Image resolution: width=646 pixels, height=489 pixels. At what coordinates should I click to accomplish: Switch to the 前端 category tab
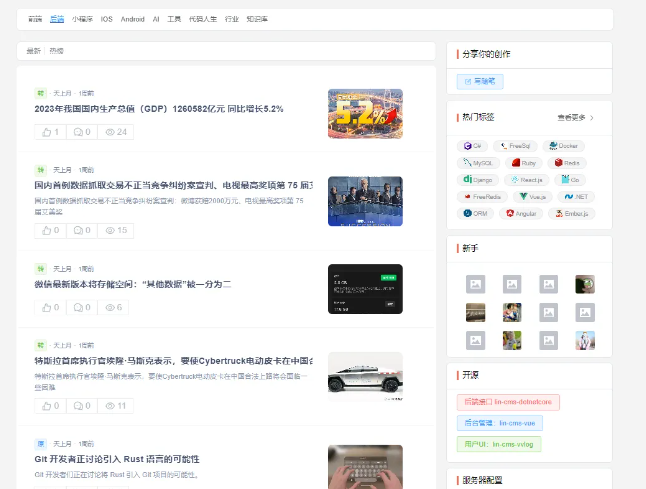click(35, 19)
